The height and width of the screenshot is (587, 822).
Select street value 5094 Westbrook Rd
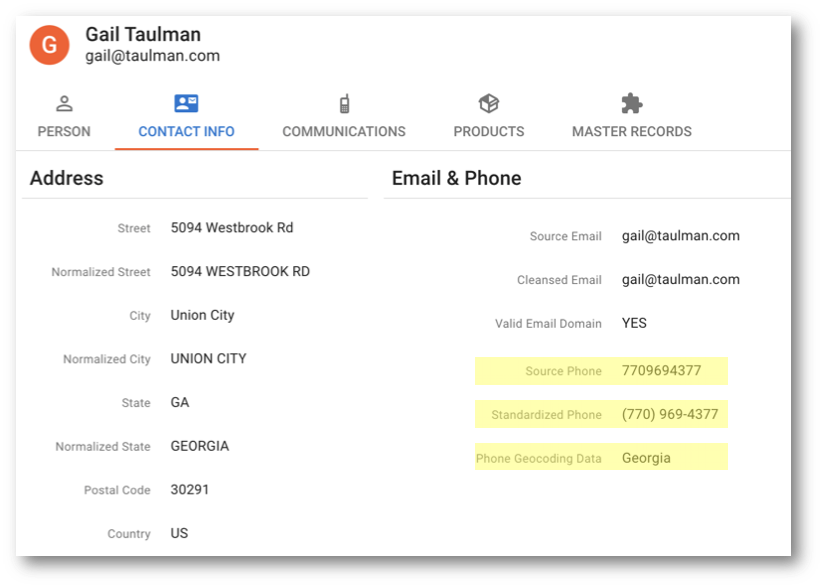(x=232, y=228)
